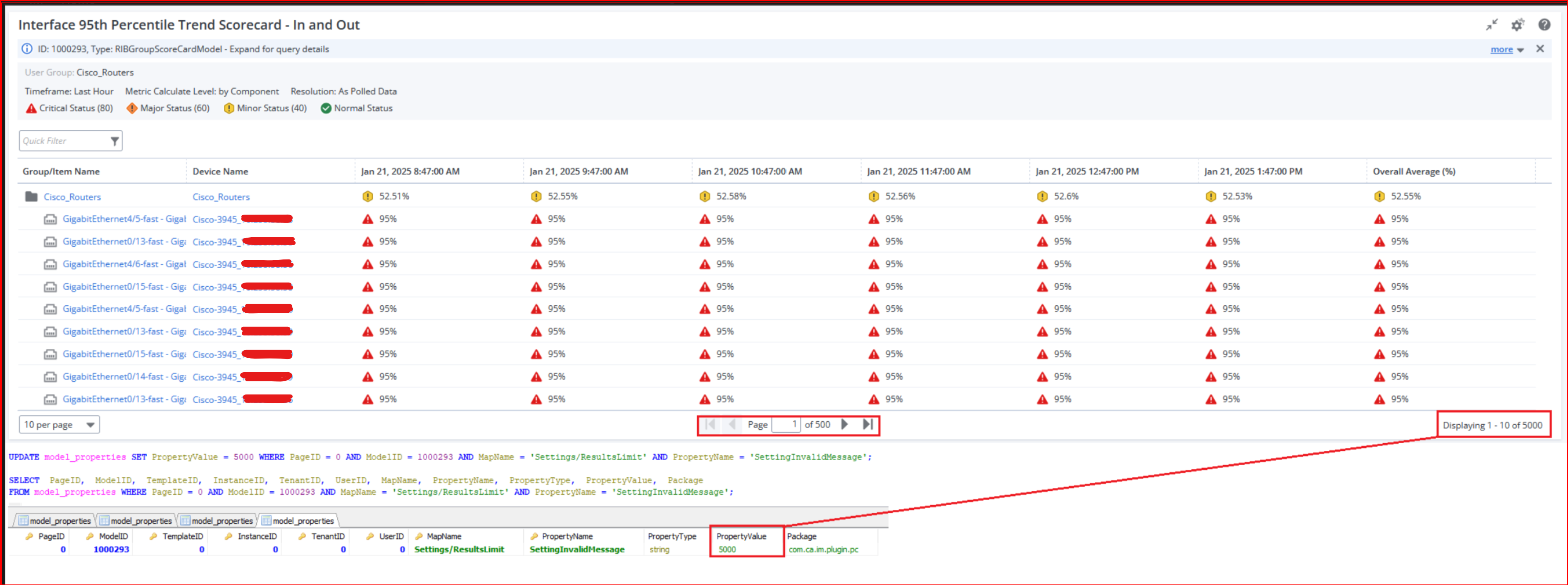The image size is (1568, 585).
Task: Click the Quick Filter funnel icon
Action: 114,141
